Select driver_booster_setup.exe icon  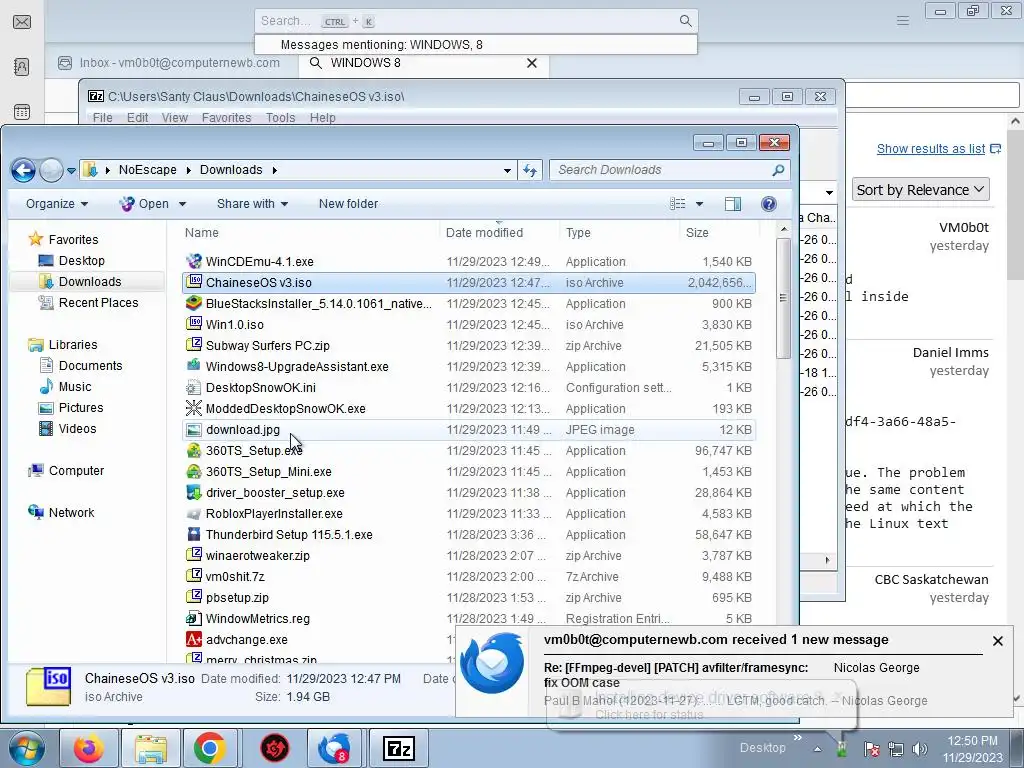tap(194, 492)
